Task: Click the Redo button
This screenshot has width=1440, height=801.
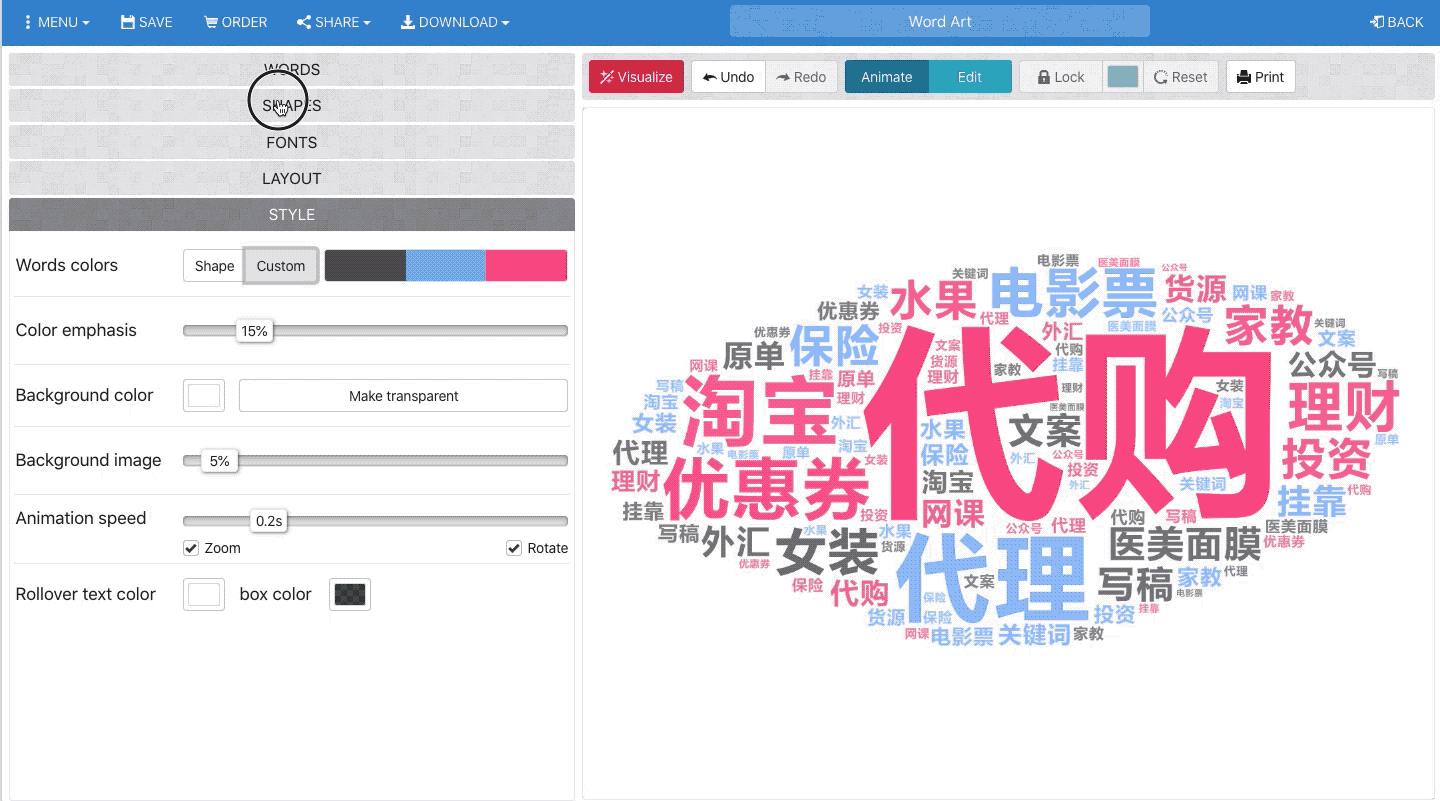Action: [801, 77]
